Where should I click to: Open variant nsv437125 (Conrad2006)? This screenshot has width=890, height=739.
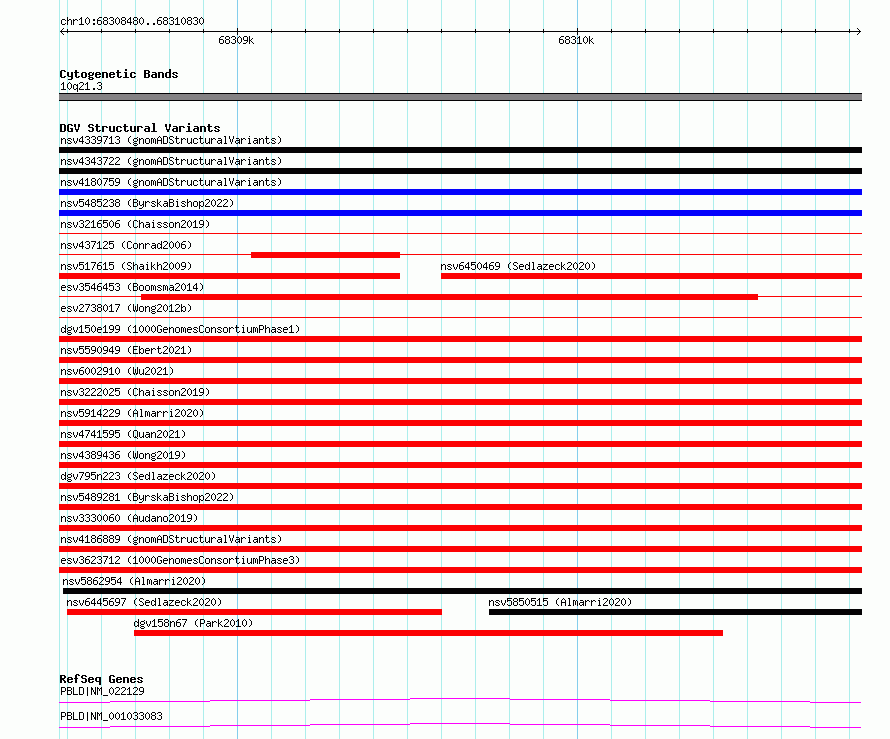click(126, 245)
